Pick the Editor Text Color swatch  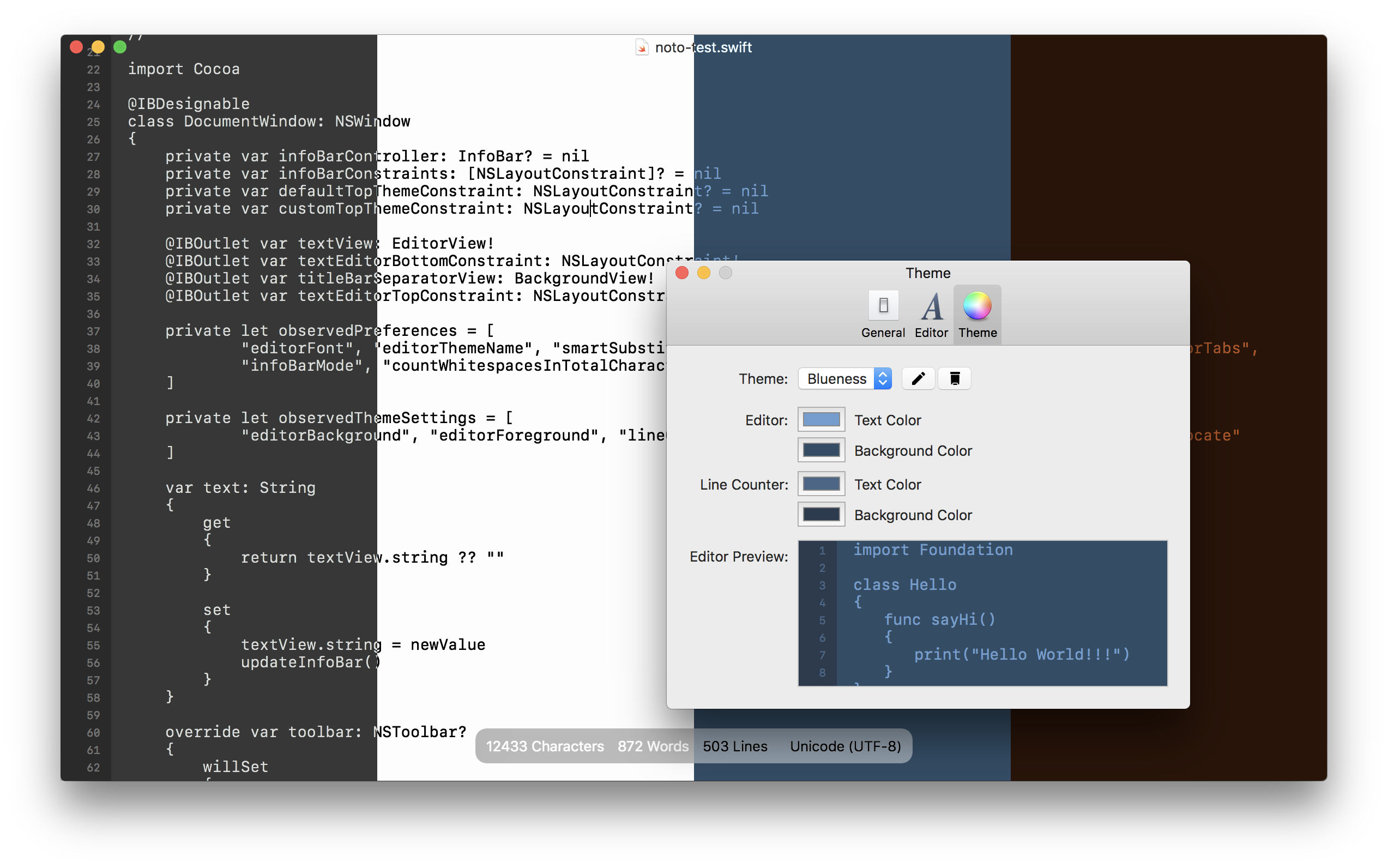coord(821,420)
